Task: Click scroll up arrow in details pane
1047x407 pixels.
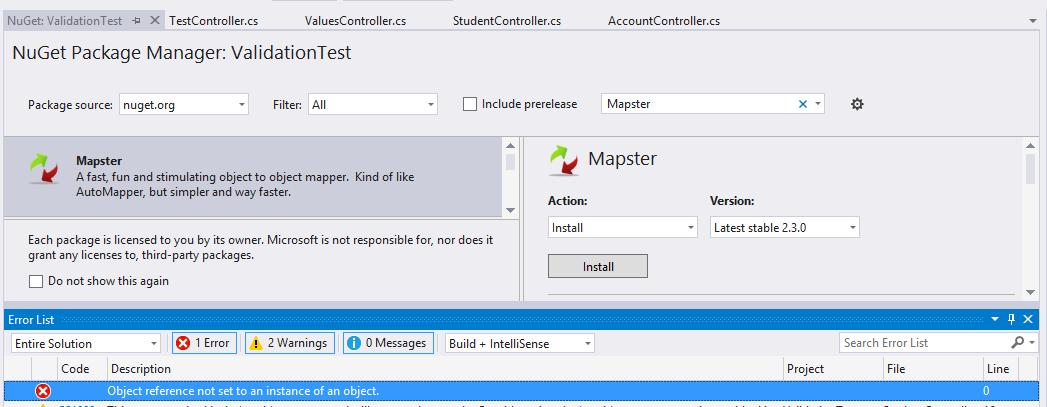Action: click(x=1030, y=145)
